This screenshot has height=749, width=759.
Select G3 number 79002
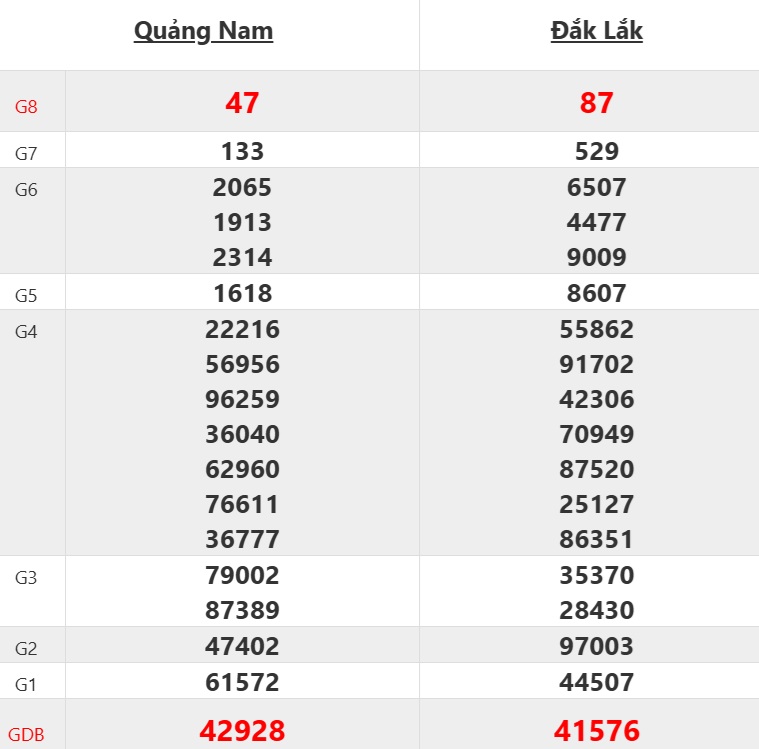(242, 575)
